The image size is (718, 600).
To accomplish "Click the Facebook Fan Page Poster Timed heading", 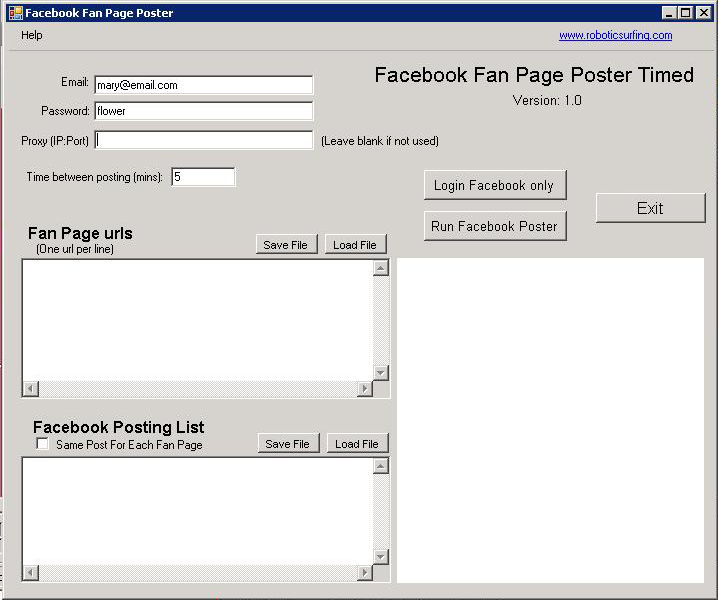I will [x=534, y=75].
